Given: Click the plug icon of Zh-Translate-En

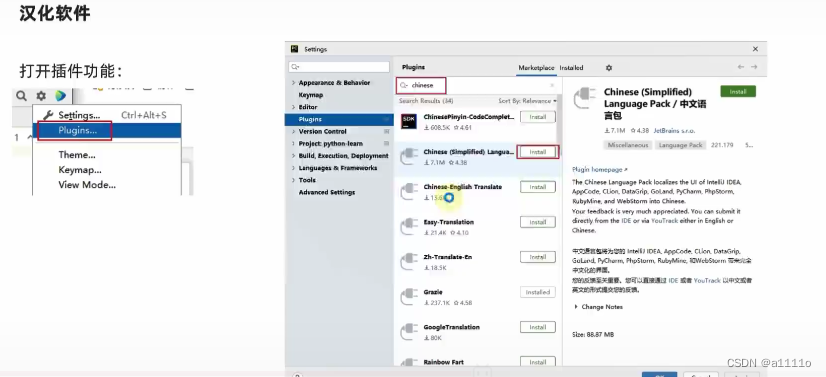Looking at the screenshot, I should [409, 262].
